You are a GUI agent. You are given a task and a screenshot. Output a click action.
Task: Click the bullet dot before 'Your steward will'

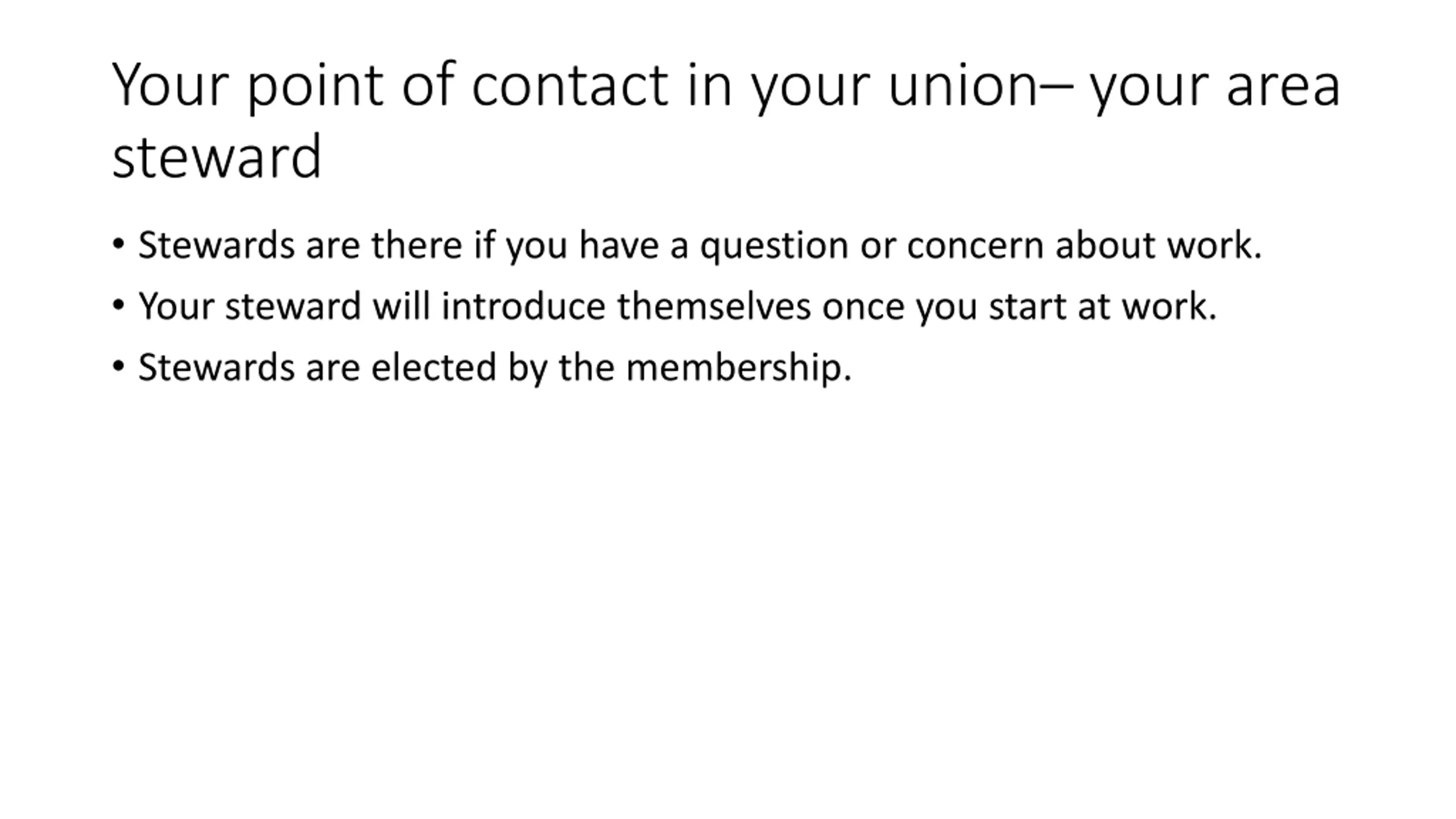[x=118, y=305]
